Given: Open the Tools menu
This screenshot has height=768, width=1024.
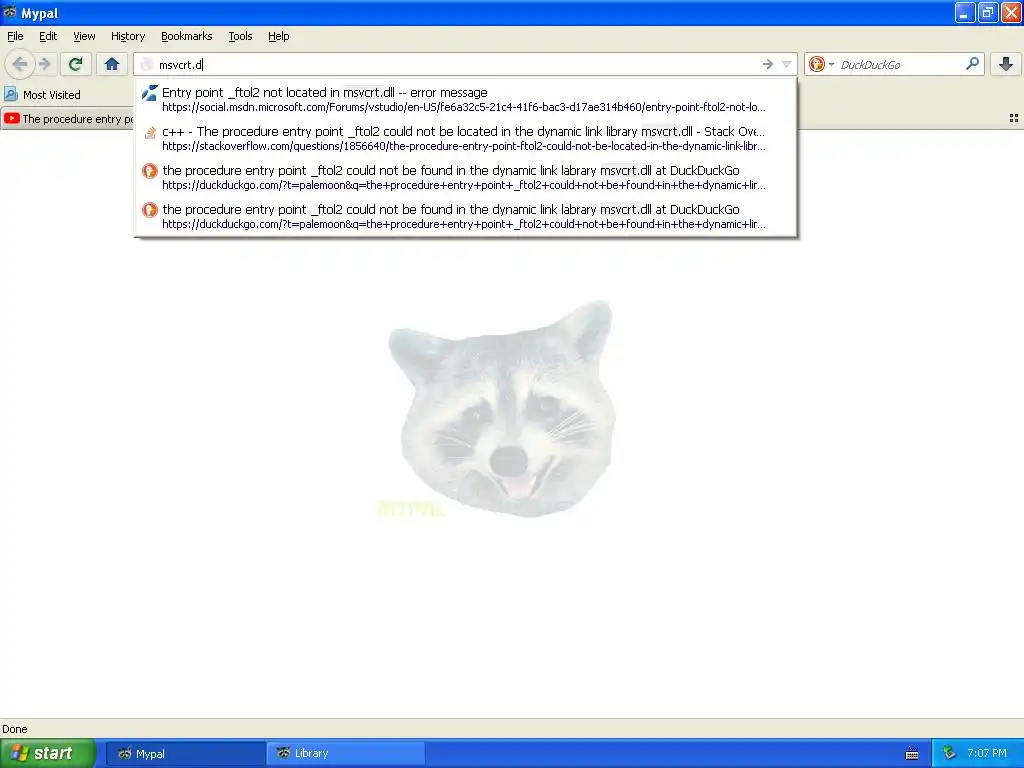Looking at the screenshot, I should point(240,36).
